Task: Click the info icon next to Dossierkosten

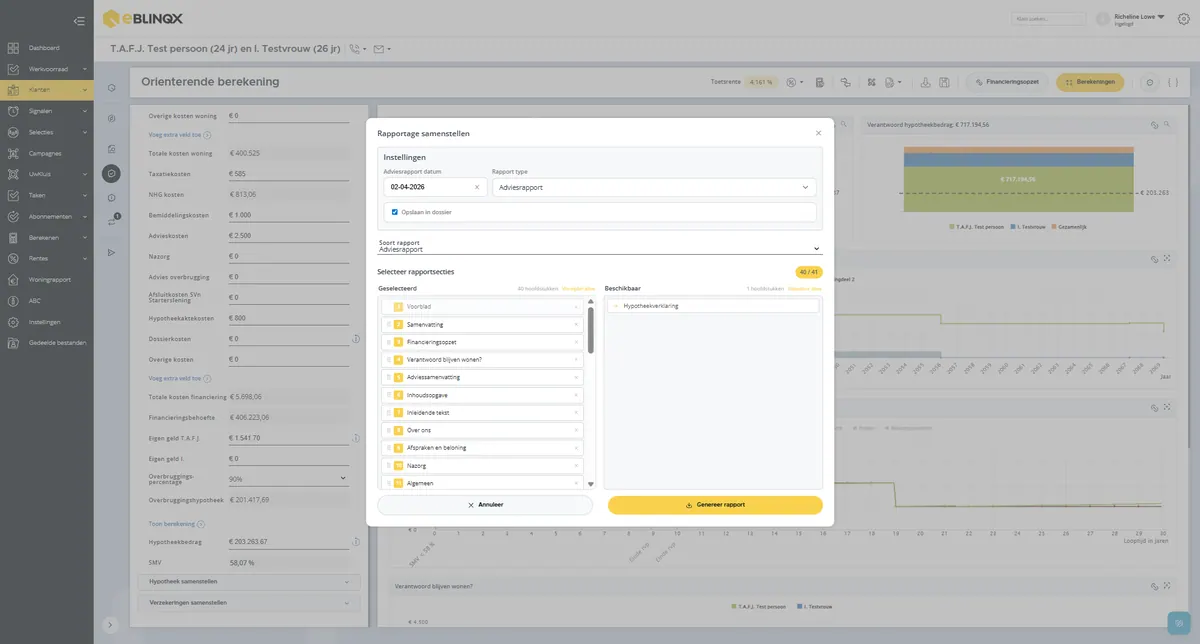Action: [x=357, y=339]
